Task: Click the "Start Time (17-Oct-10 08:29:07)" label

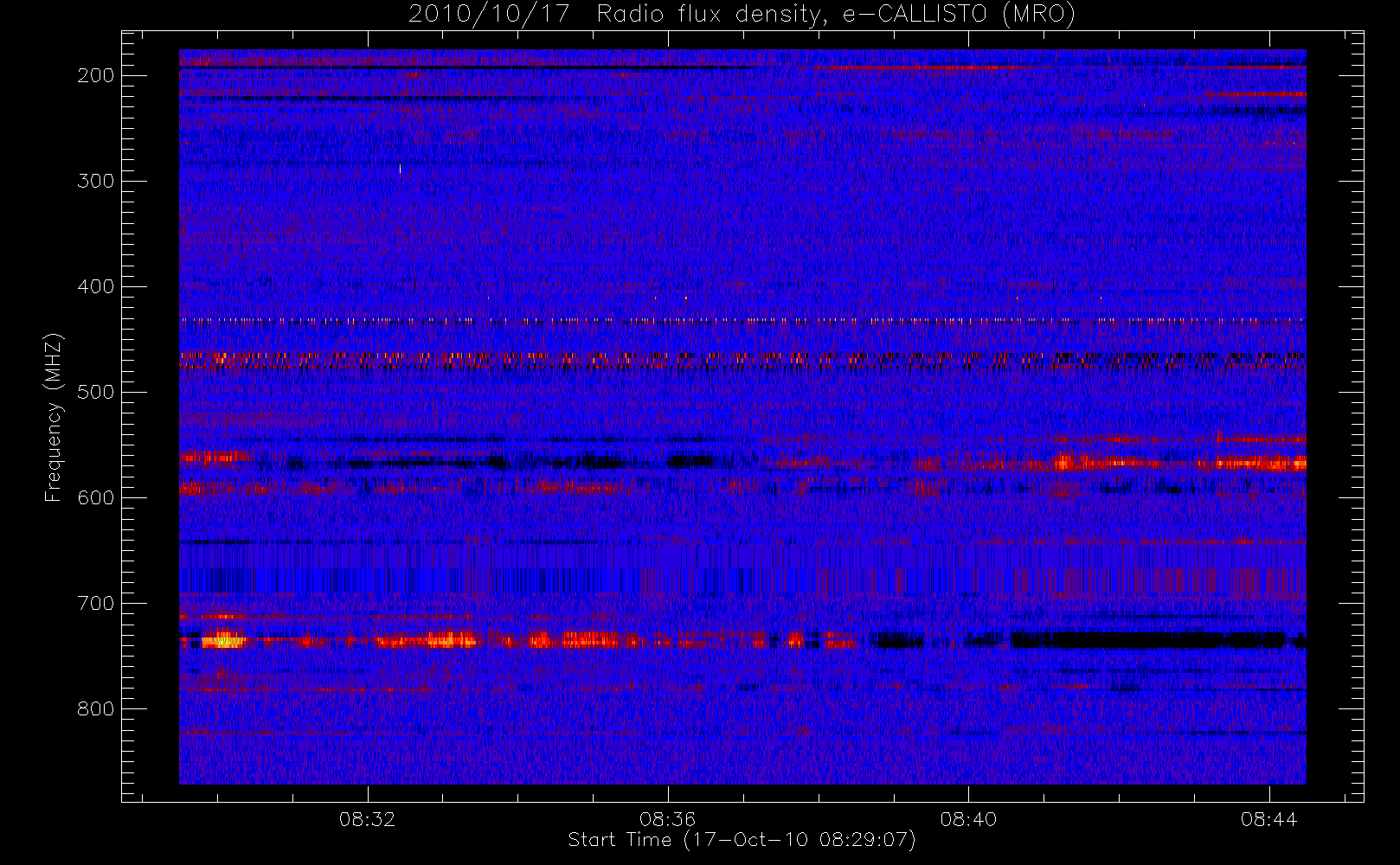Action: click(x=742, y=840)
